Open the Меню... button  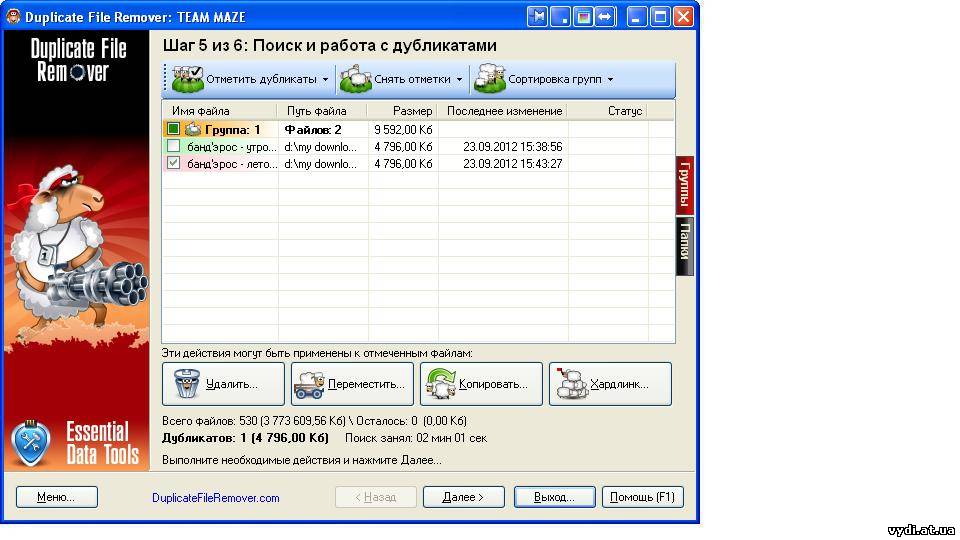point(56,497)
